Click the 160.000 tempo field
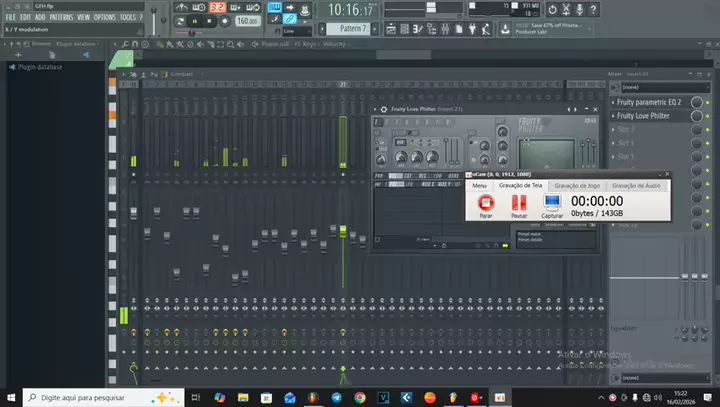 pyautogui.click(x=246, y=20)
